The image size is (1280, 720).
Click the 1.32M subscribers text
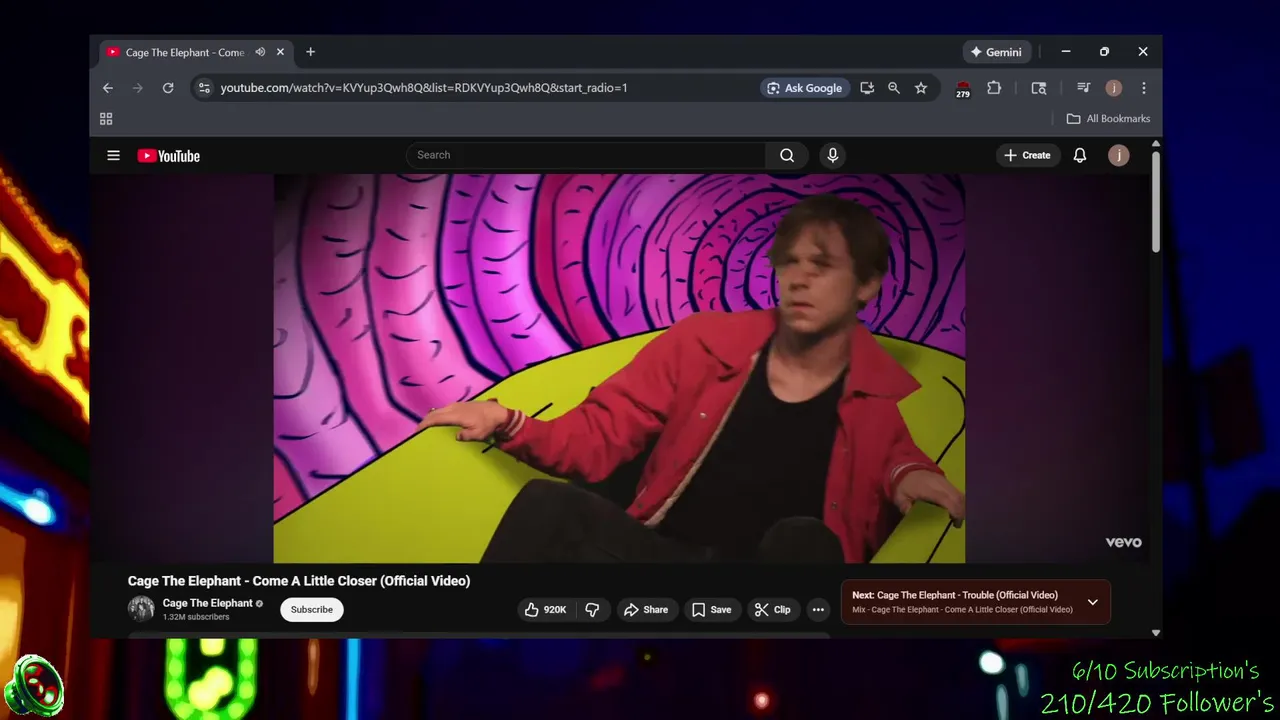coord(196,617)
